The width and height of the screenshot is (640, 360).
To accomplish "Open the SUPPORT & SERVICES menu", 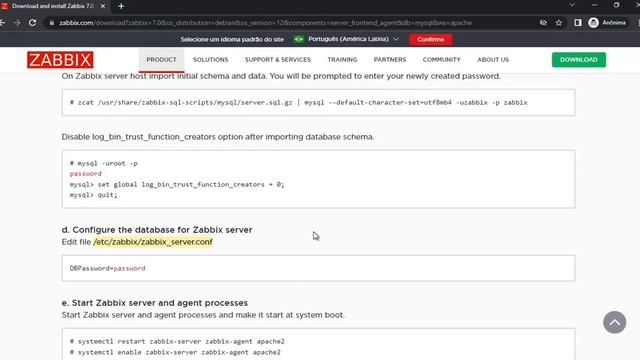I will [x=278, y=60].
